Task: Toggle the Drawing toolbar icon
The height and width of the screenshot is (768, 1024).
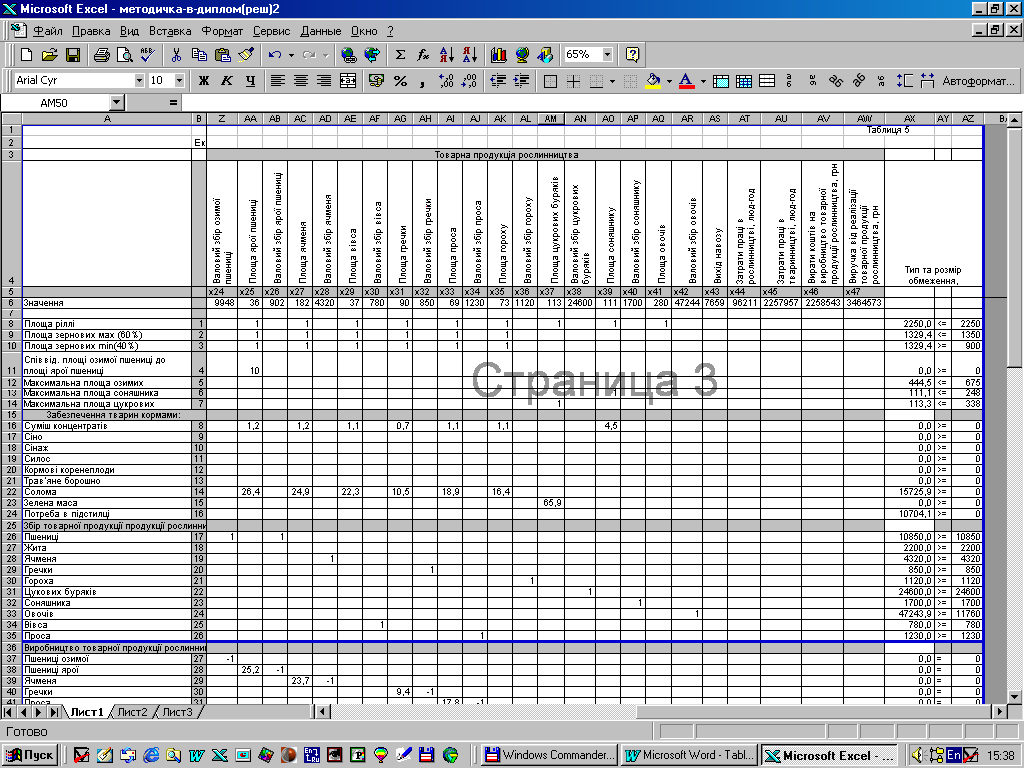Action: pos(546,55)
